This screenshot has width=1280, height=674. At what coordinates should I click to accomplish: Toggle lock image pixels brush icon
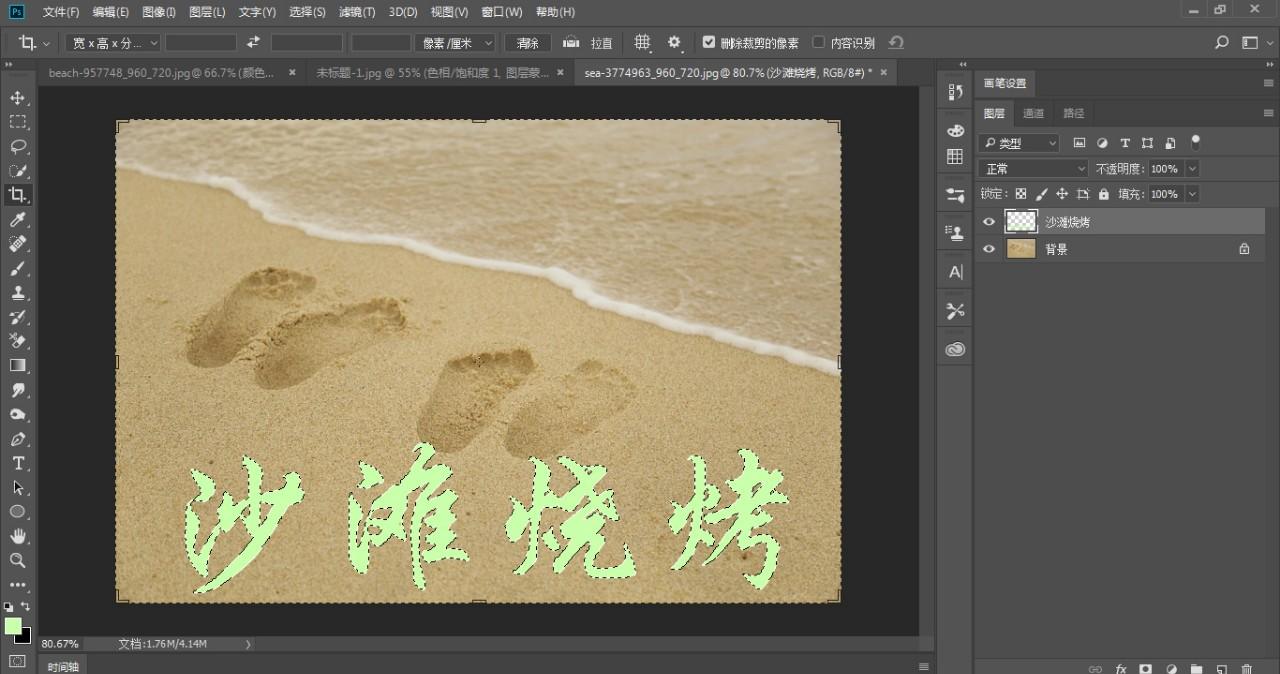pyautogui.click(x=1041, y=194)
